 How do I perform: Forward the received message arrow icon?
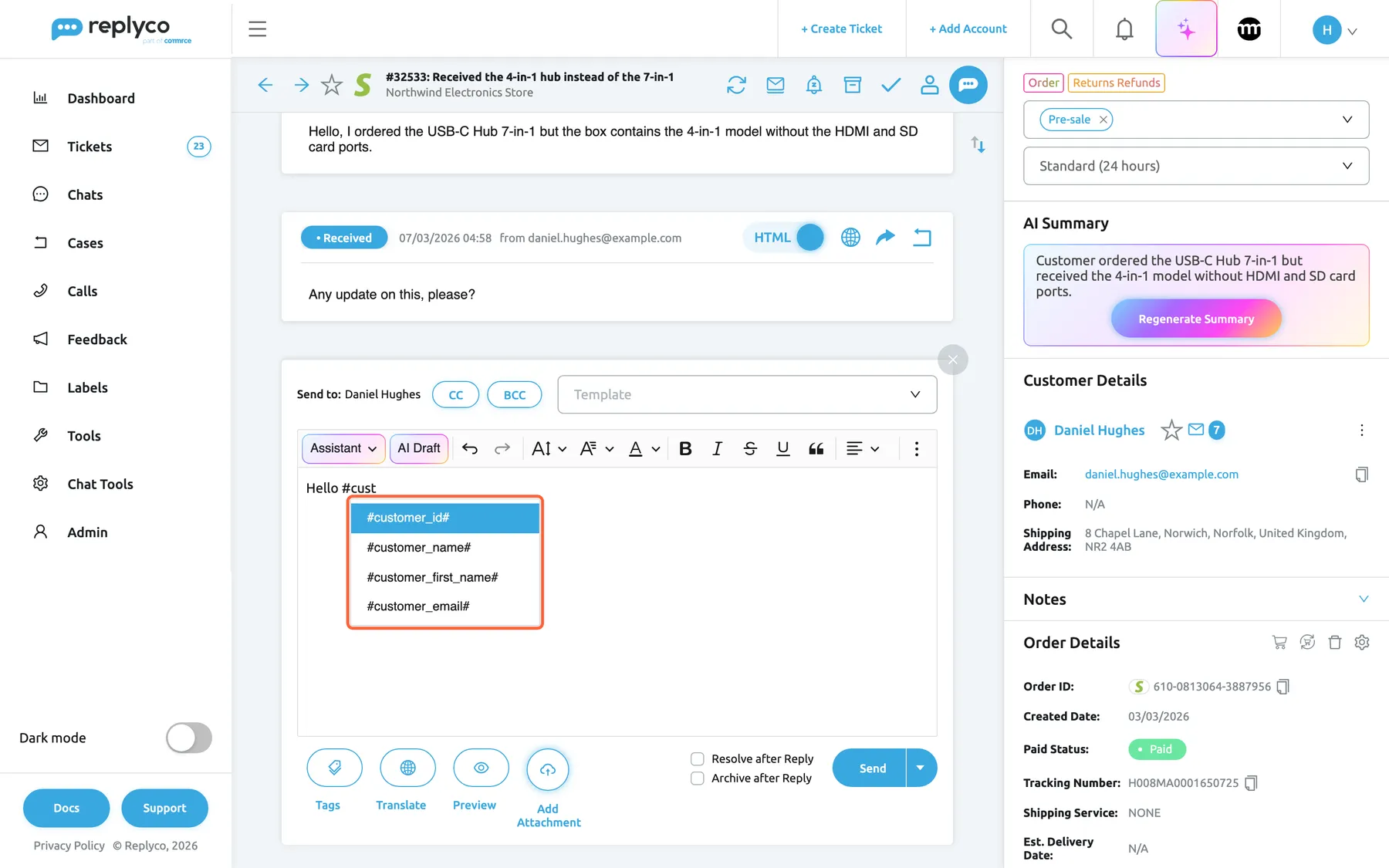[885, 238]
